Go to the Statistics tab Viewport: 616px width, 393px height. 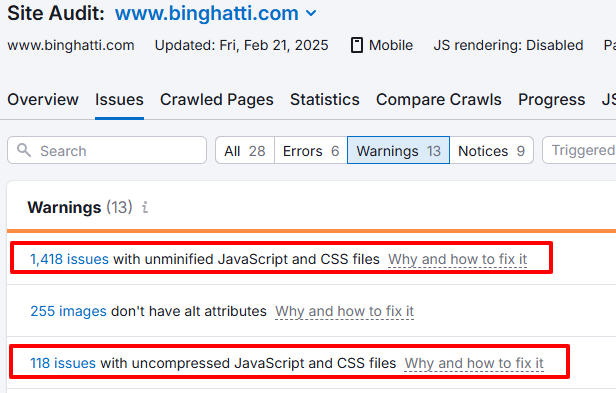pos(324,100)
